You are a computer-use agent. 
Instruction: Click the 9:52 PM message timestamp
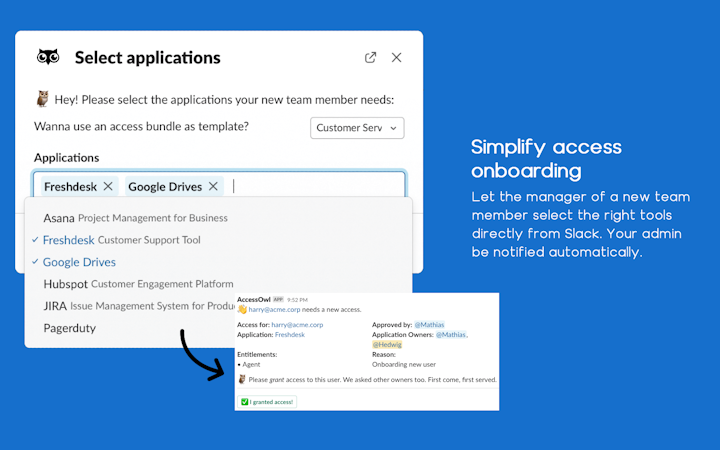point(297,300)
